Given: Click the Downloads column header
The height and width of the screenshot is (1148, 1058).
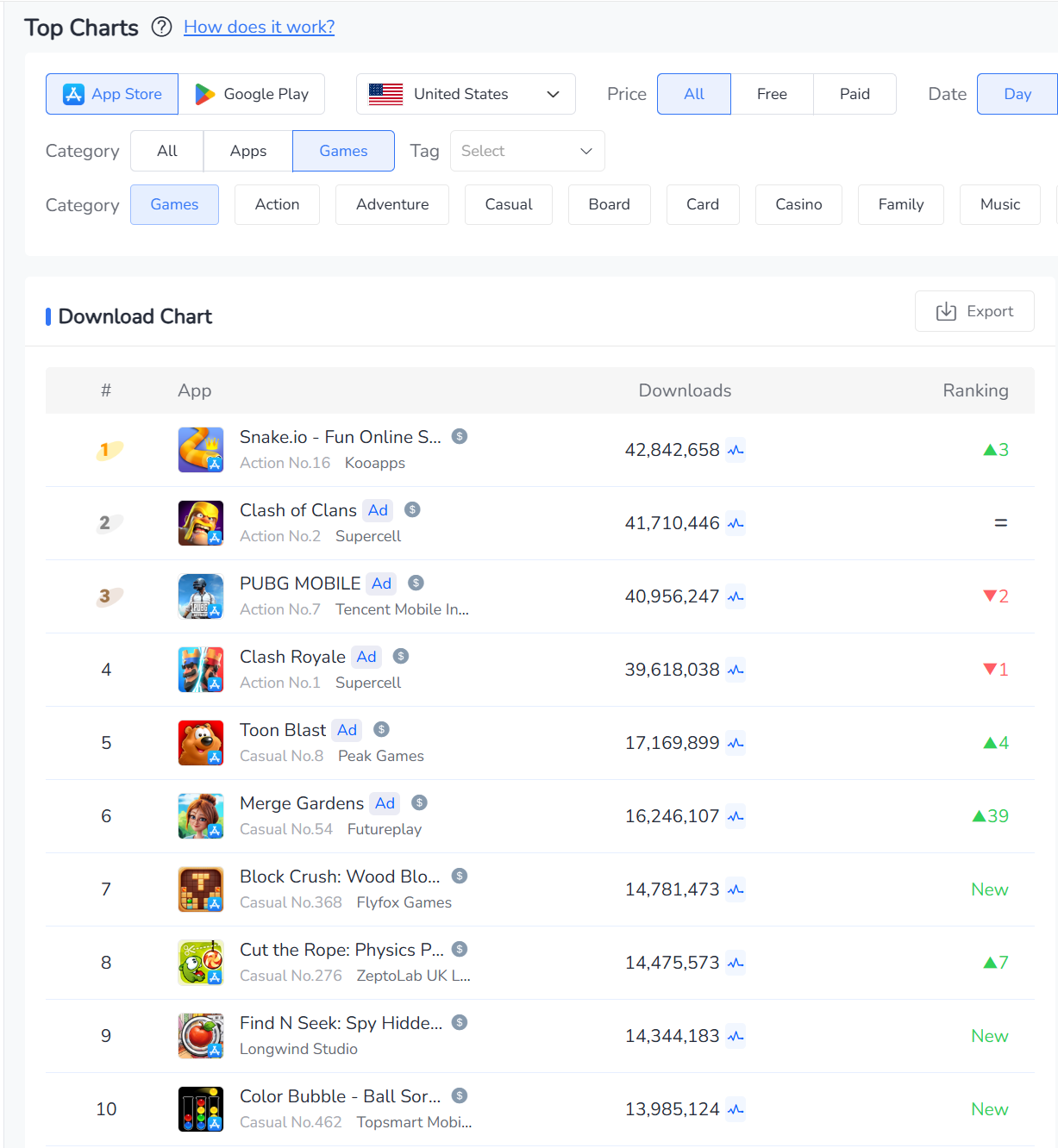Looking at the screenshot, I should (685, 390).
